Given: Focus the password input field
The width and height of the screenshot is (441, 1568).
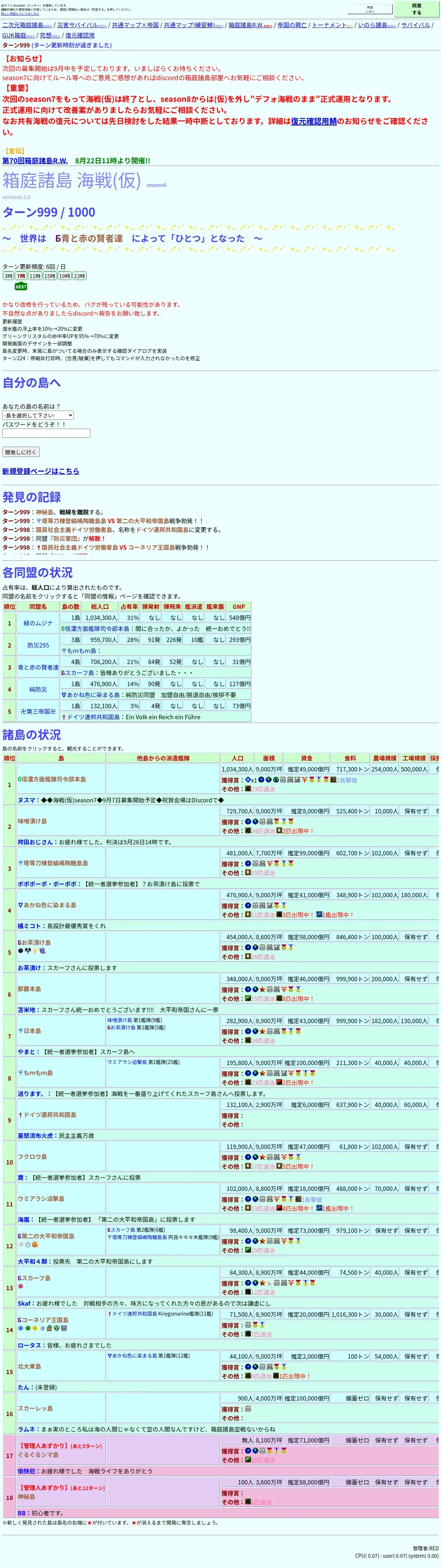Looking at the screenshot, I should click(x=46, y=433).
